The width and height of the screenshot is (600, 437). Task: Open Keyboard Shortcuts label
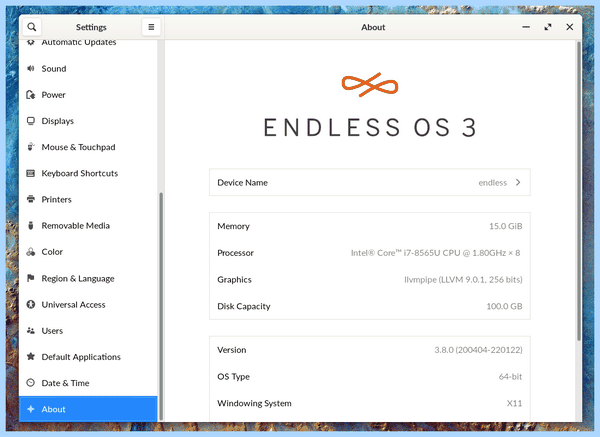pos(80,173)
